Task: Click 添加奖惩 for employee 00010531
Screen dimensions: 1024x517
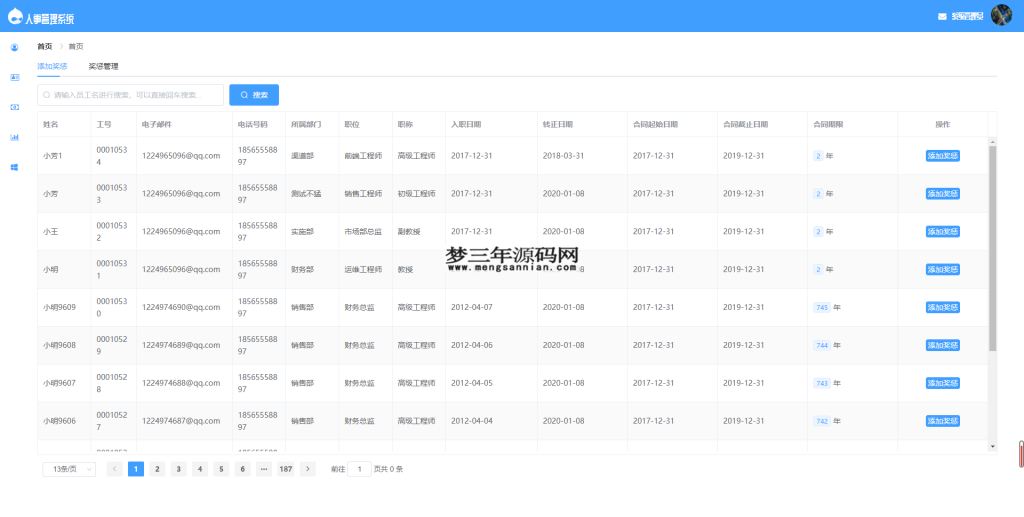Action: coord(942,270)
